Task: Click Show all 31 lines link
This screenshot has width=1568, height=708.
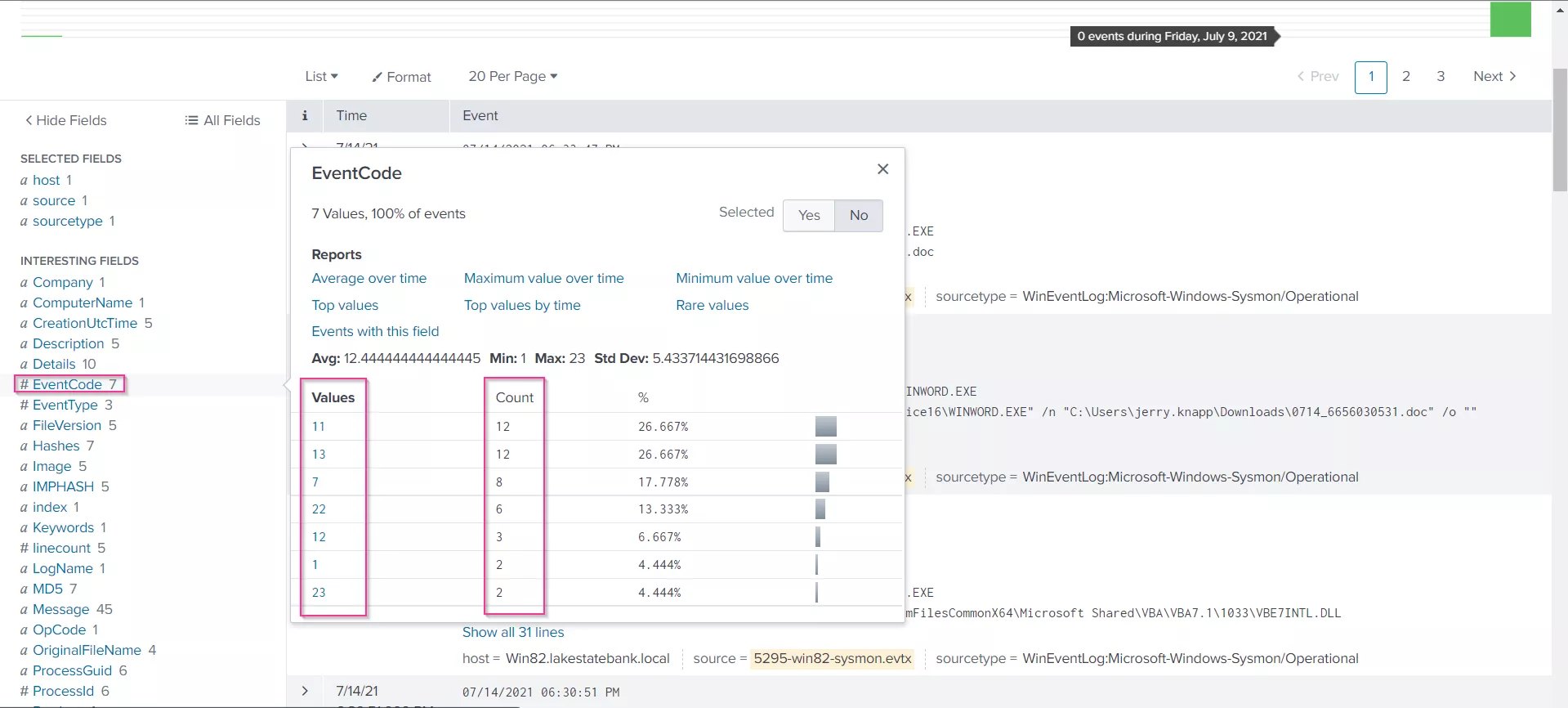Action: (x=513, y=632)
